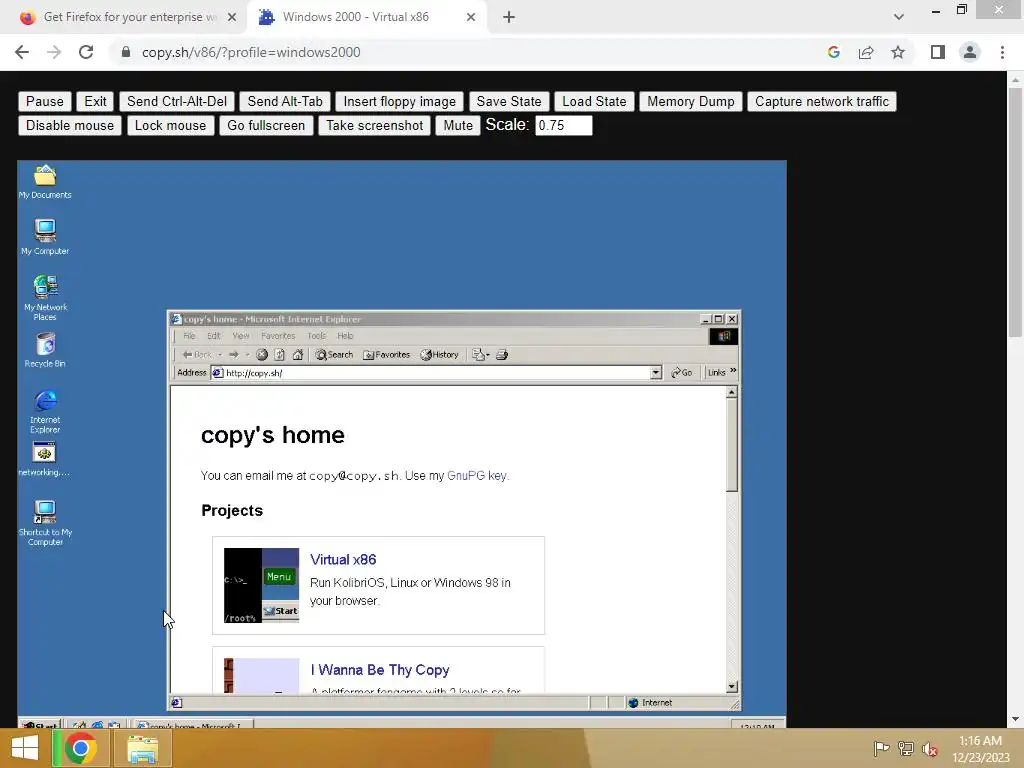Open the File menu in IE
Screen dimensions: 1024x768
189,336
